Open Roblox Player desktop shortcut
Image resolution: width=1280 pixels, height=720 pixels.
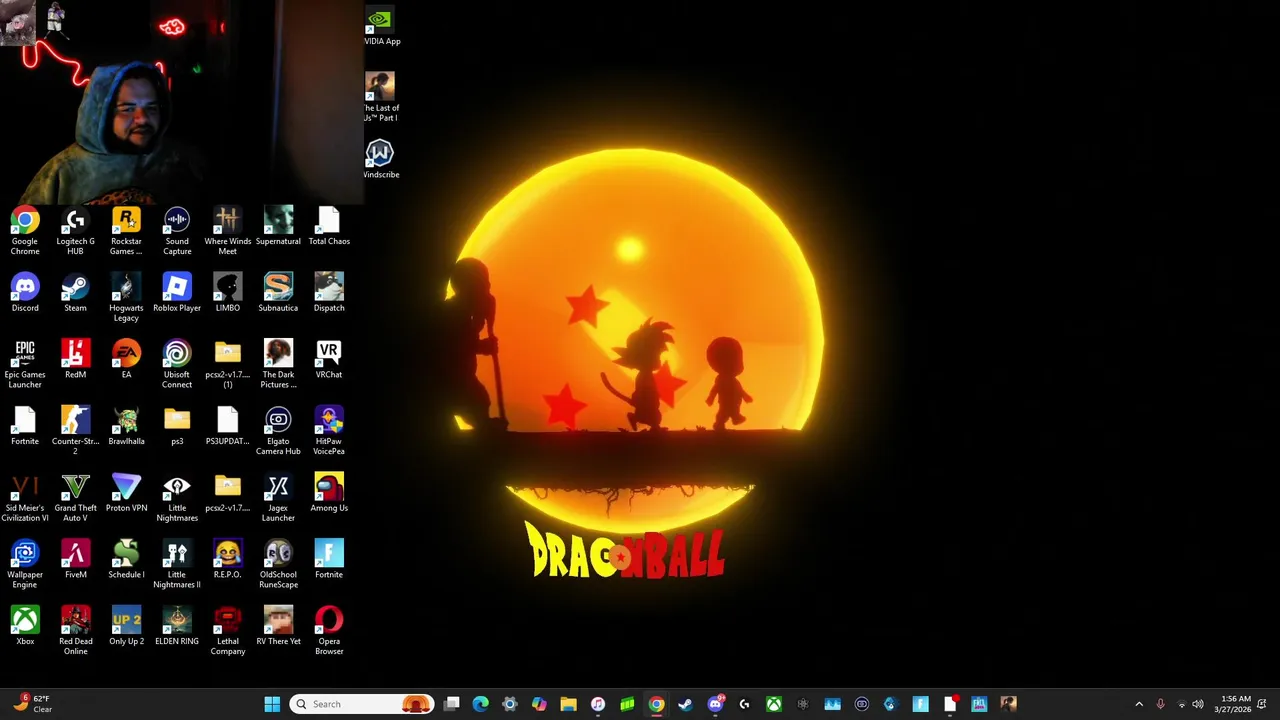click(177, 293)
